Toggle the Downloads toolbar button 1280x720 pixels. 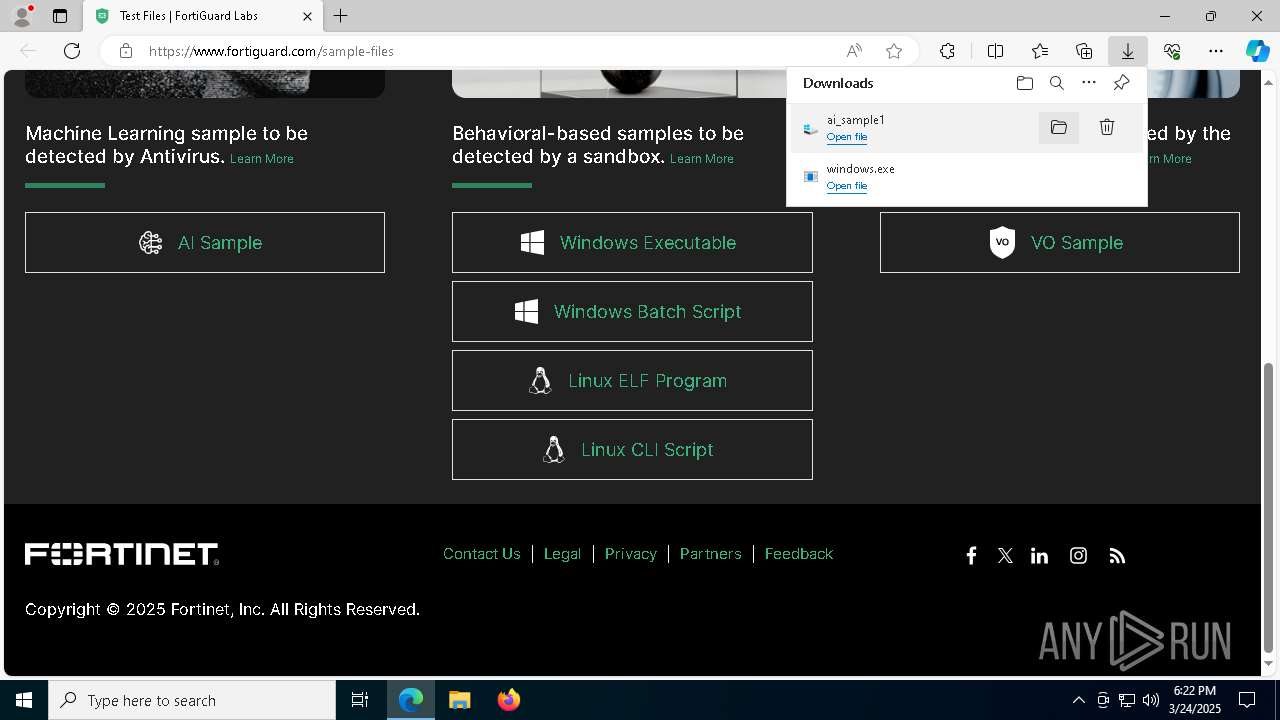coord(1128,51)
